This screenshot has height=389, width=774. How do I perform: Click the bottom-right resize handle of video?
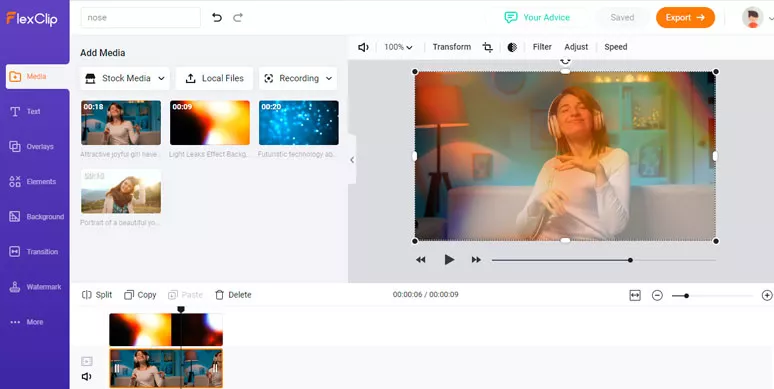pyautogui.click(x=716, y=241)
